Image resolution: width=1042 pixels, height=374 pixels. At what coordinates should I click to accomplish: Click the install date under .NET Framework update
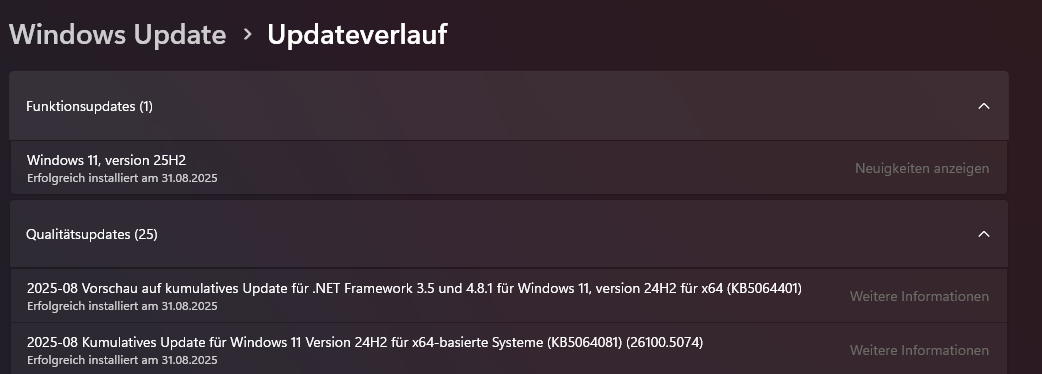coord(122,306)
